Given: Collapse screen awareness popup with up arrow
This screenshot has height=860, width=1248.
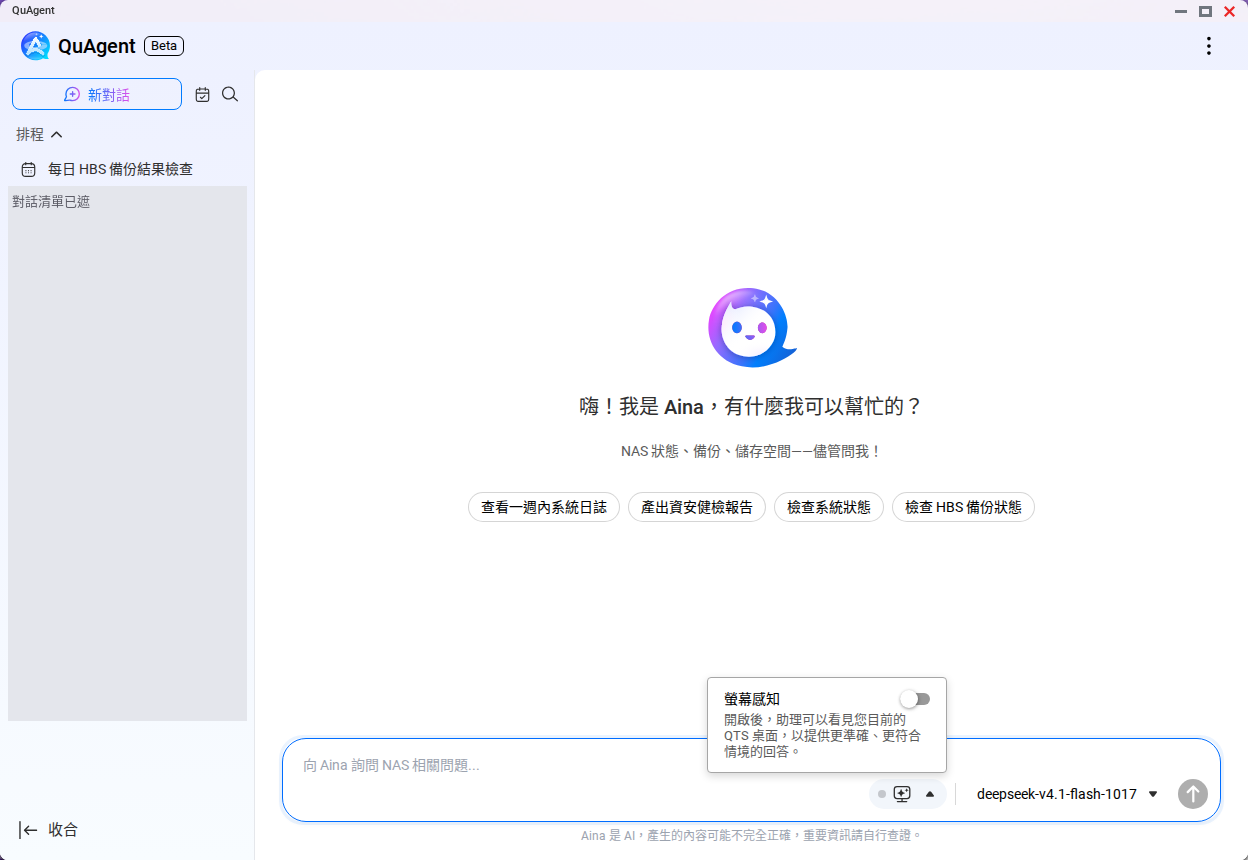Looking at the screenshot, I should (x=930, y=794).
